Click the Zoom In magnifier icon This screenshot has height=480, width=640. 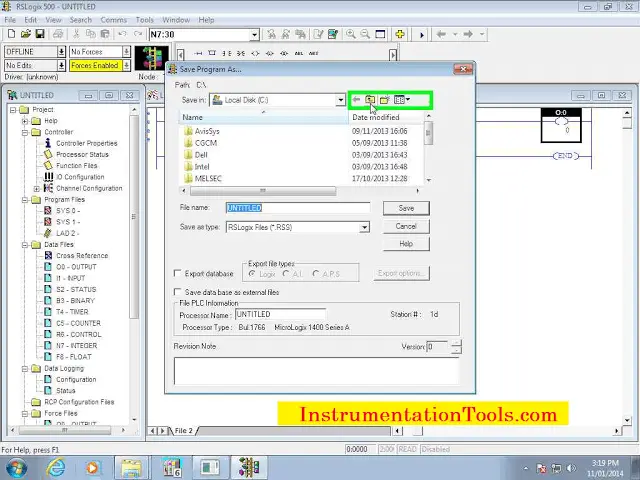coord(351,34)
